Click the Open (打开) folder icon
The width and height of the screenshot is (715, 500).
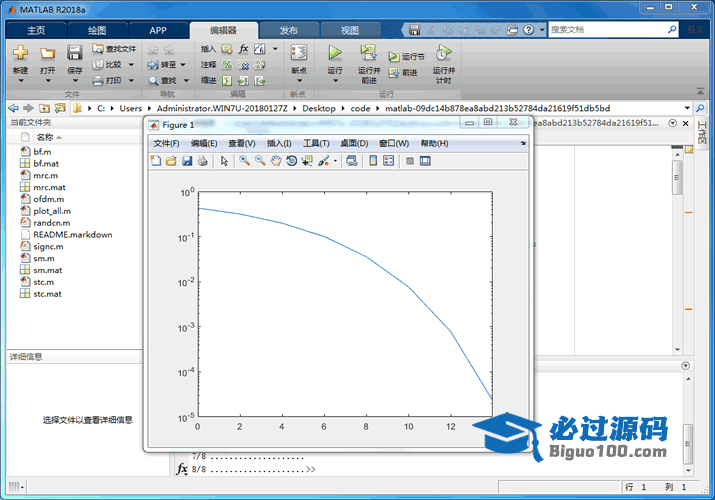[x=47, y=53]
